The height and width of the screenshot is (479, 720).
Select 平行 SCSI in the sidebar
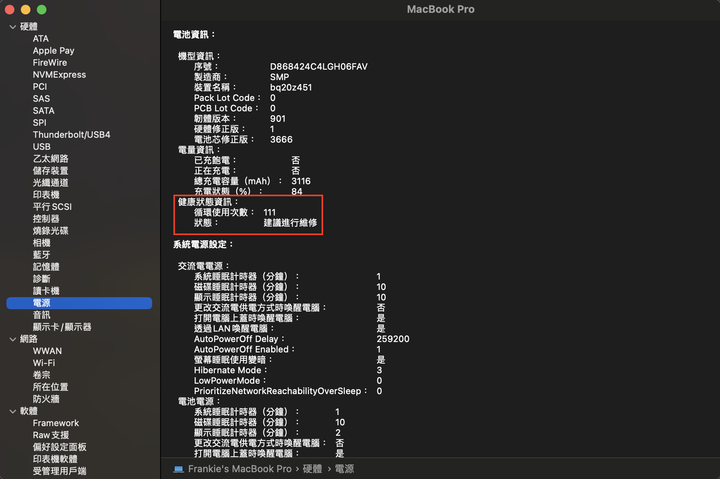click(x=52, y=207)
